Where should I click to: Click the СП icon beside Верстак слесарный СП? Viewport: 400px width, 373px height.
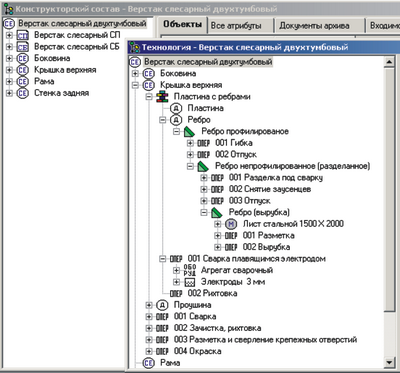23,35
